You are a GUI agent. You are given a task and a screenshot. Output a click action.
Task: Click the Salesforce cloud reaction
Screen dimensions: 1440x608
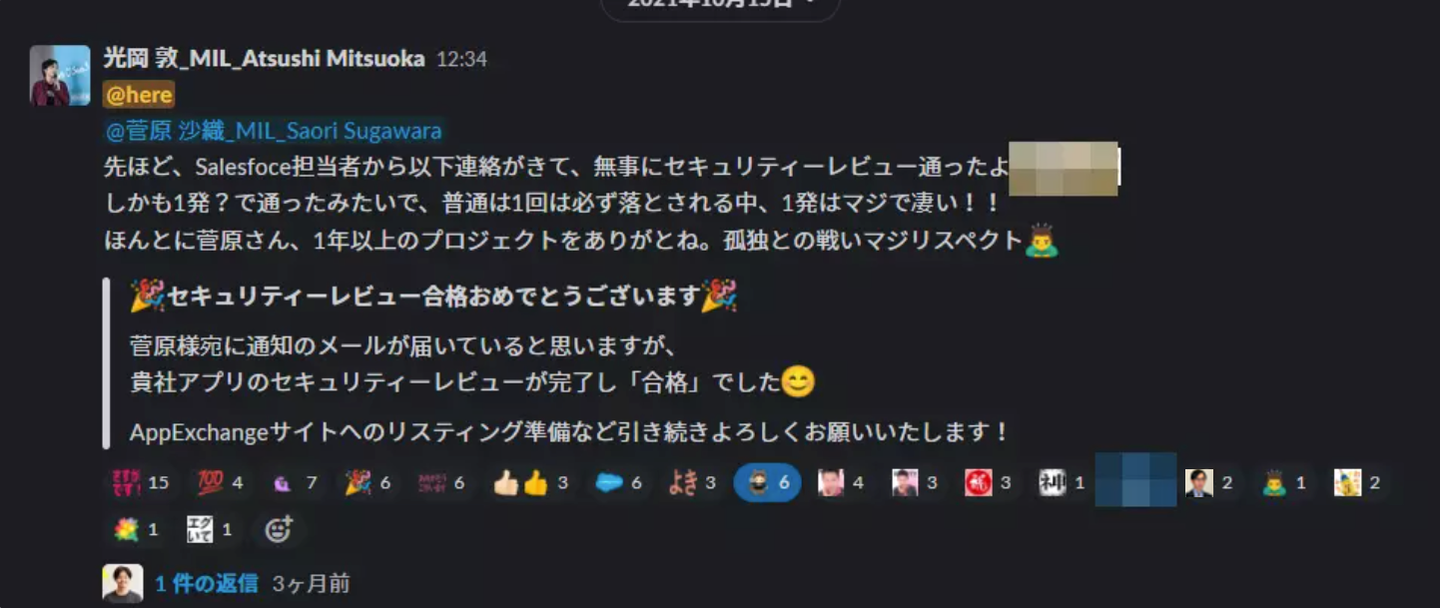[619, 483]
